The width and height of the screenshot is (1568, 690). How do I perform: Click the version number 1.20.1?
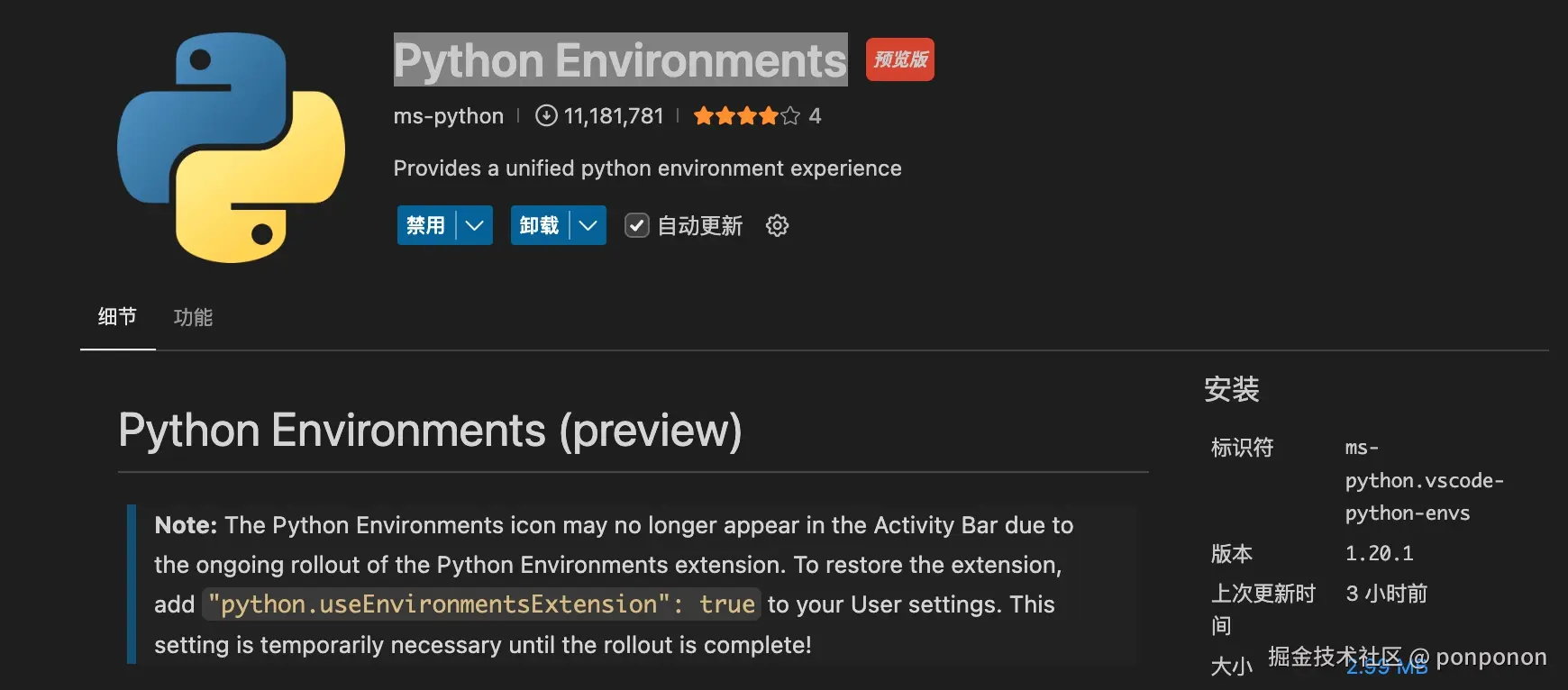[x=1379, y=553]
